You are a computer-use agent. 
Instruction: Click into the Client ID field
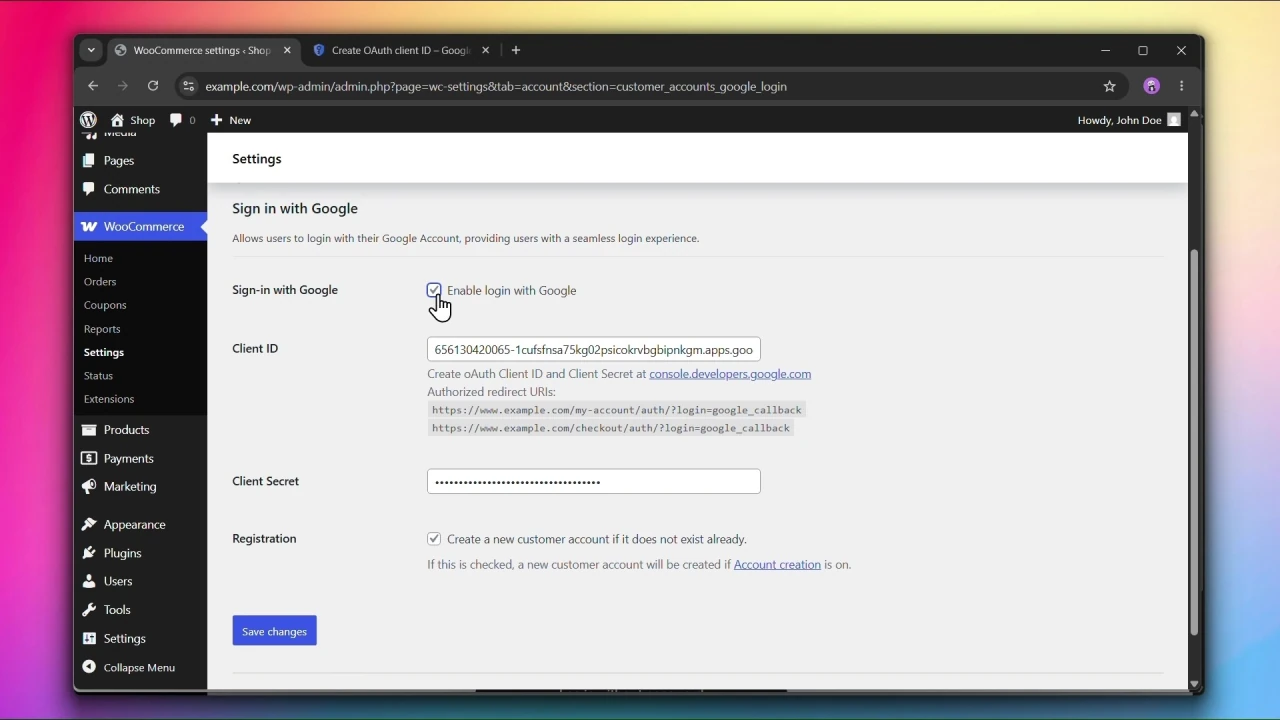point(594,350)
